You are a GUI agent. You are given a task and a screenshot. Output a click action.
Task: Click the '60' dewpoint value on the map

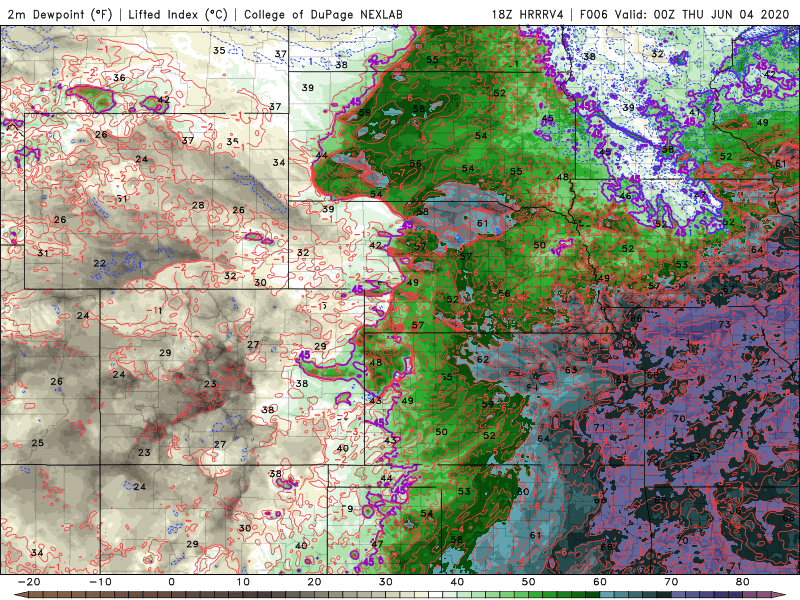click(x=523, y=491)
